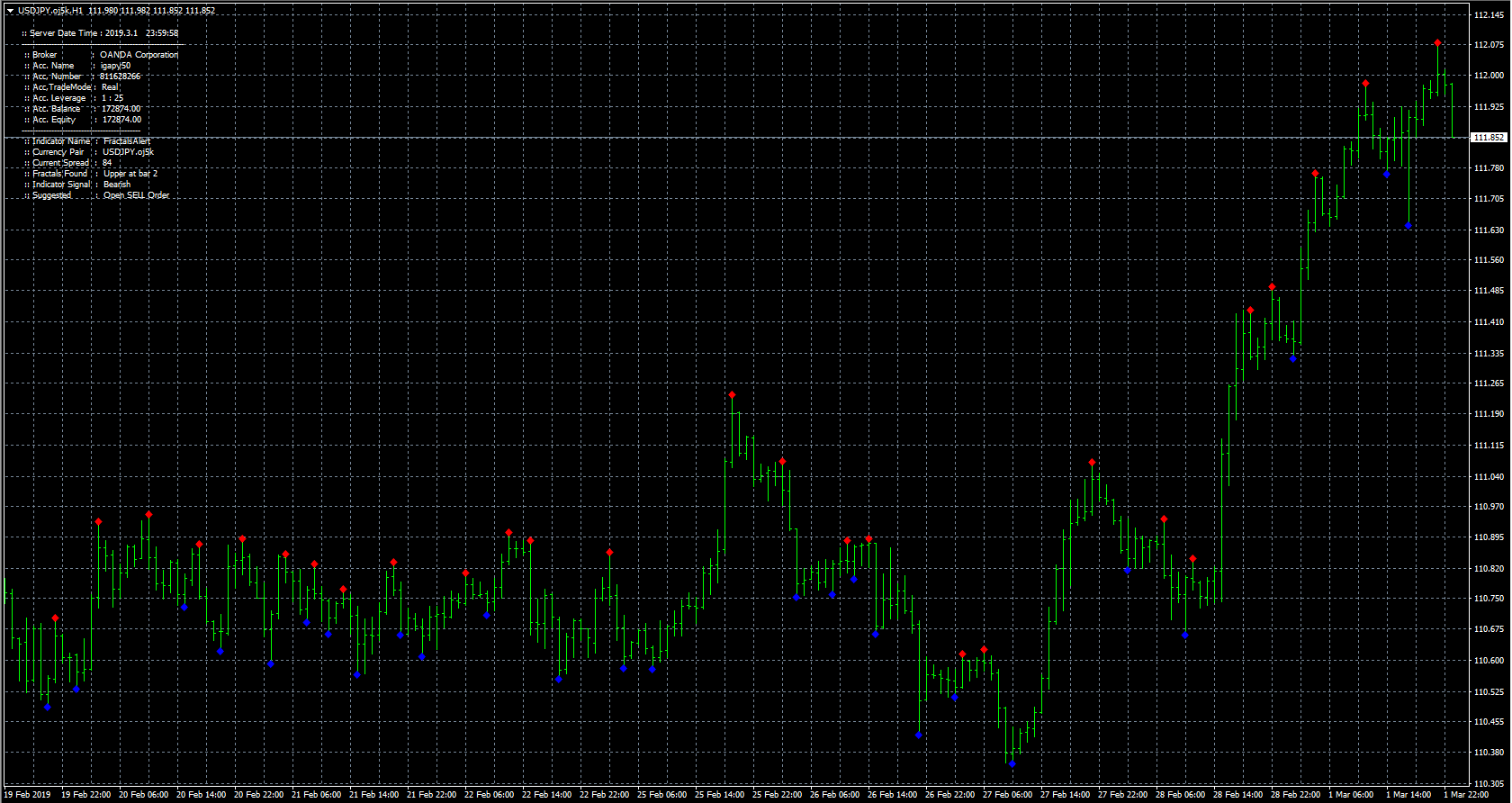1512x803 pixels.
Task: Click the 112.145 price on the scale
Action: point(1489,14)
